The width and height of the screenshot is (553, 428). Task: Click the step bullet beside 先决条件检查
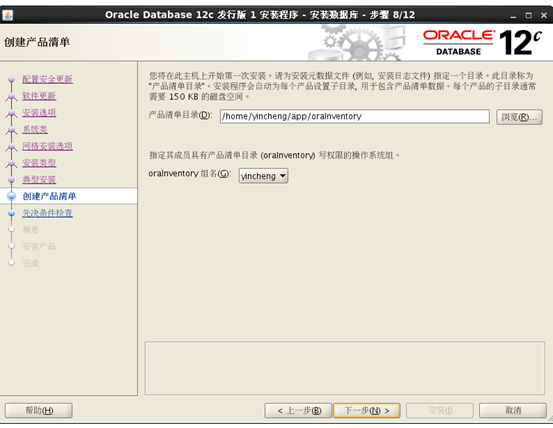click(x=12, y=213)
